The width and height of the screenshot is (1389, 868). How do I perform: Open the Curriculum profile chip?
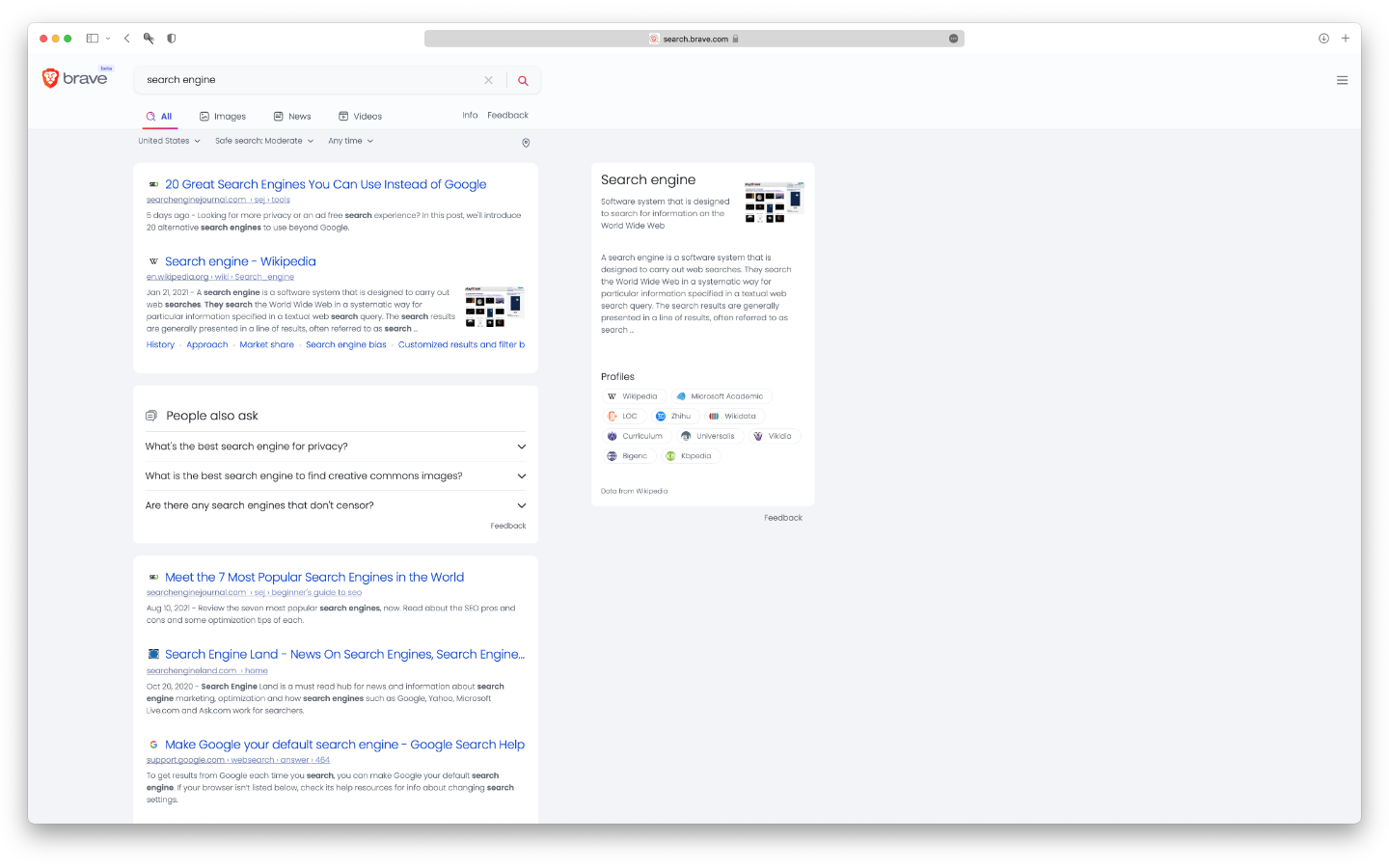coord(635,436)
